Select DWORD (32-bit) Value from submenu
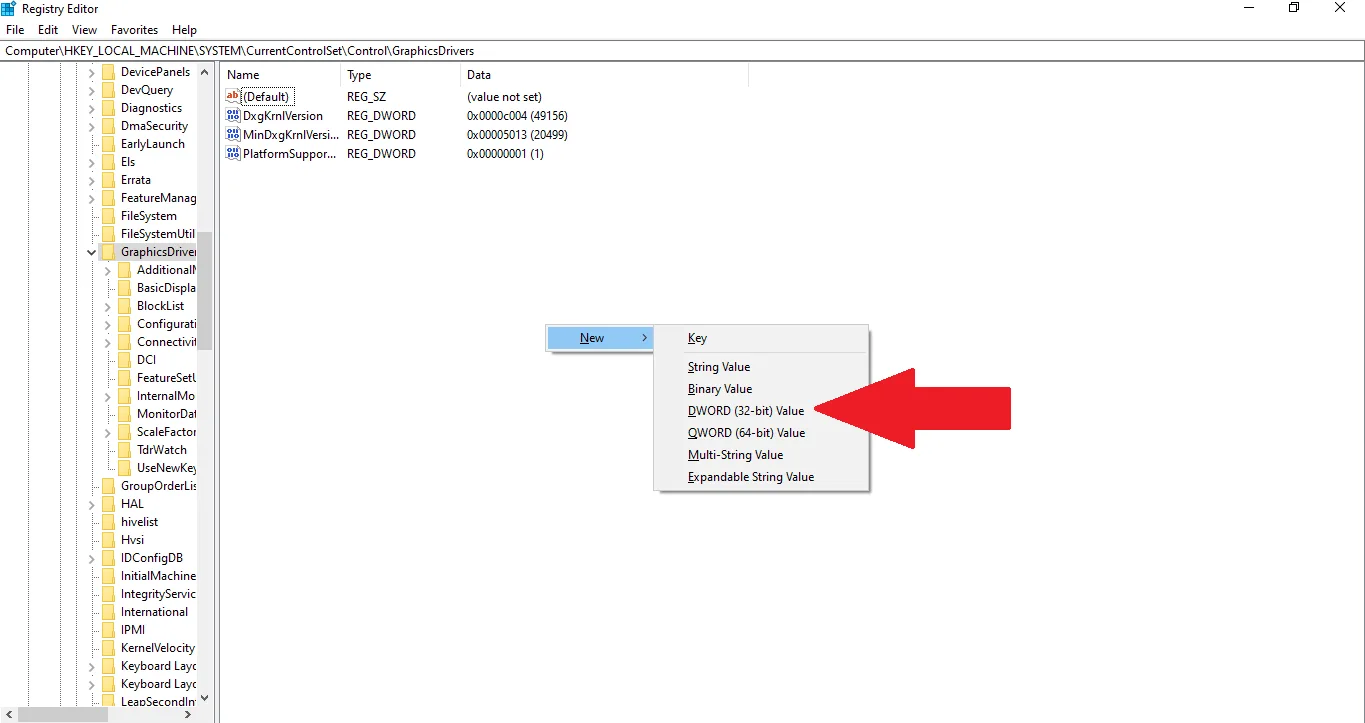Image resolution: width=1365 pixels, height=723 pixels. 745,411
